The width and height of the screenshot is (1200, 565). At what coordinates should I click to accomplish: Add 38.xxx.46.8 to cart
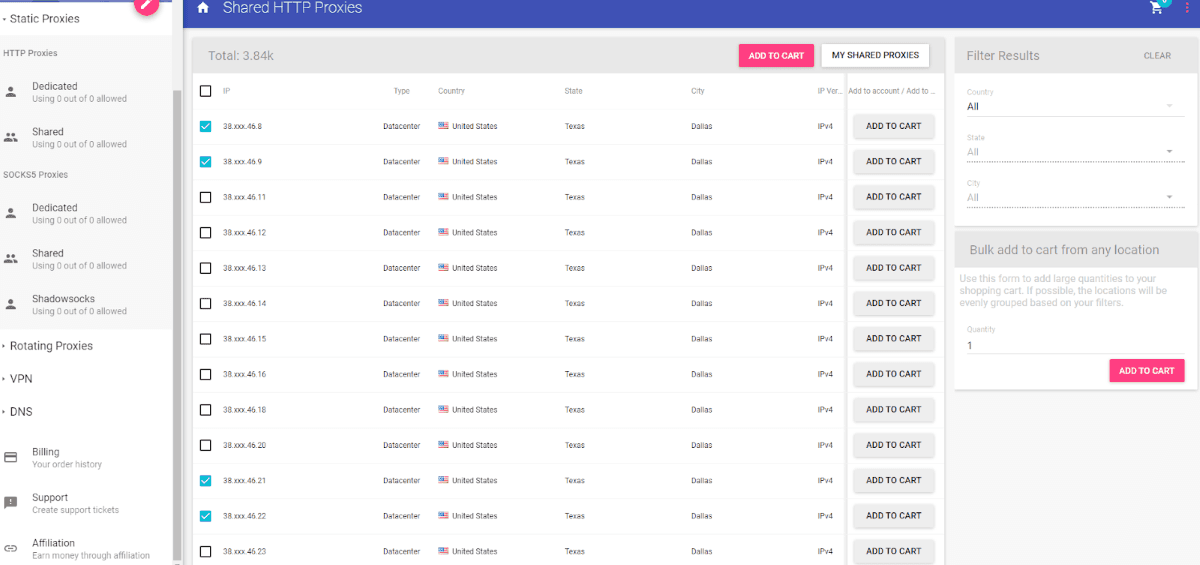coord(893,126)
